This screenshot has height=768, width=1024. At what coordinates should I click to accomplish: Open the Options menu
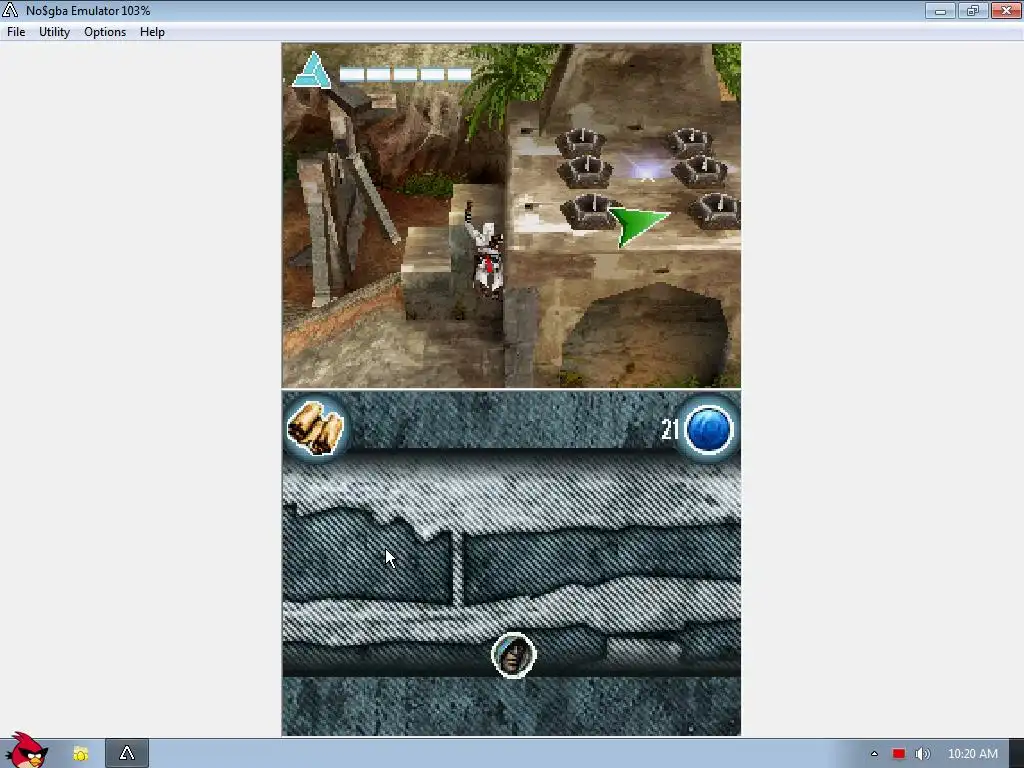[x=104, y=32]
